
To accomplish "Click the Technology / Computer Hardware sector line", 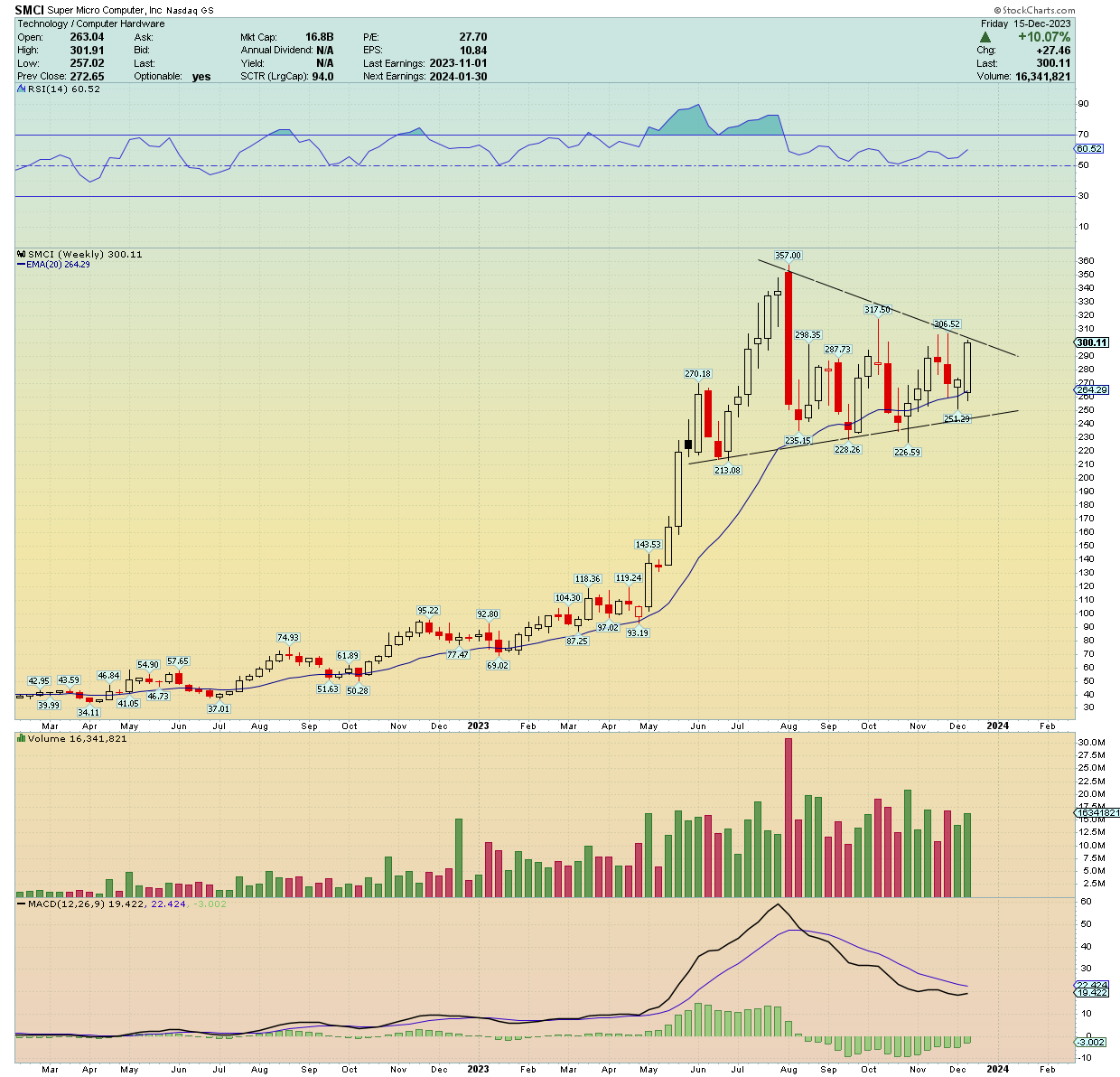I will tap(91, 23).
